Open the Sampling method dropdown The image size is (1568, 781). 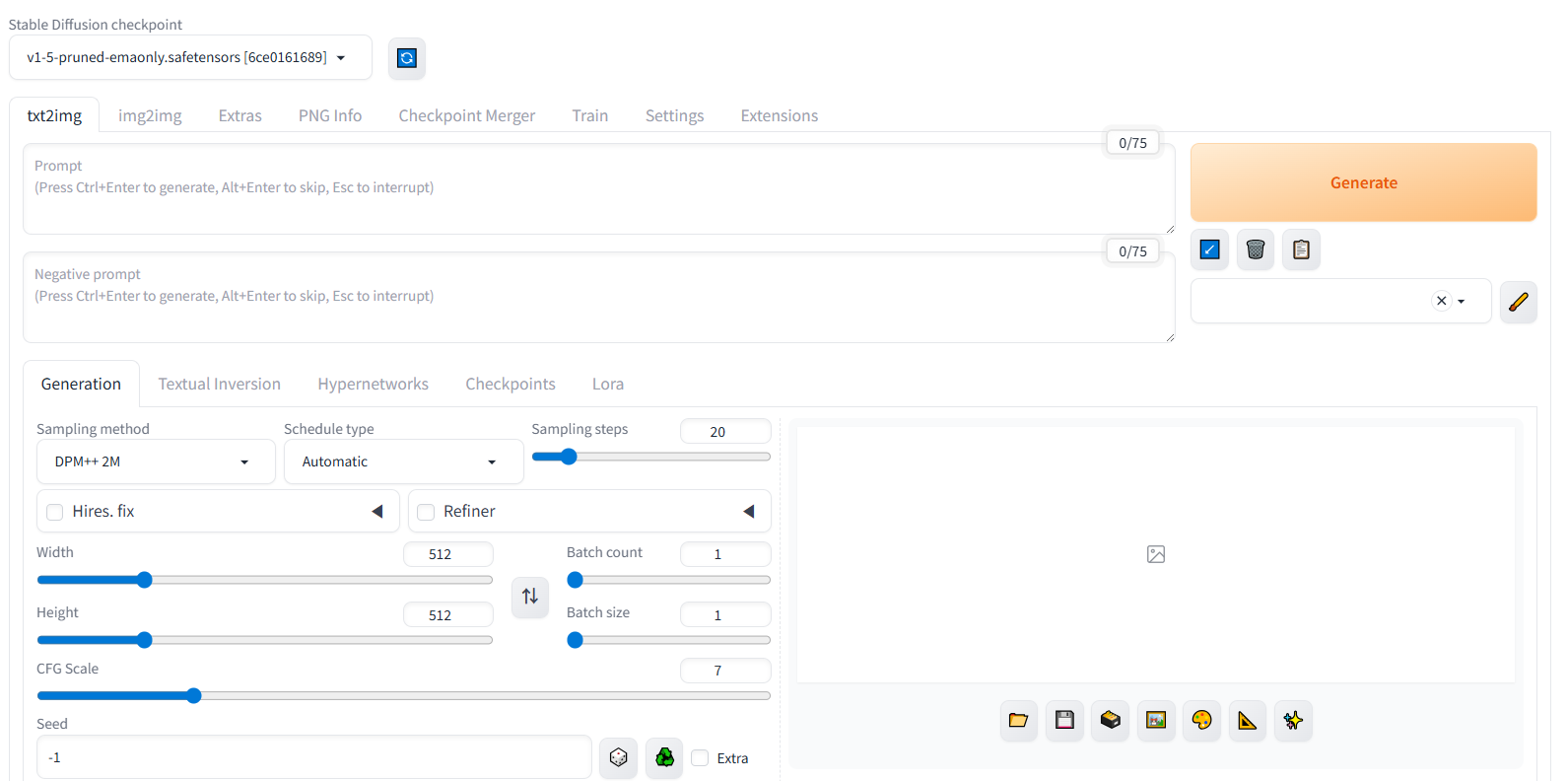tap(156, 461)
